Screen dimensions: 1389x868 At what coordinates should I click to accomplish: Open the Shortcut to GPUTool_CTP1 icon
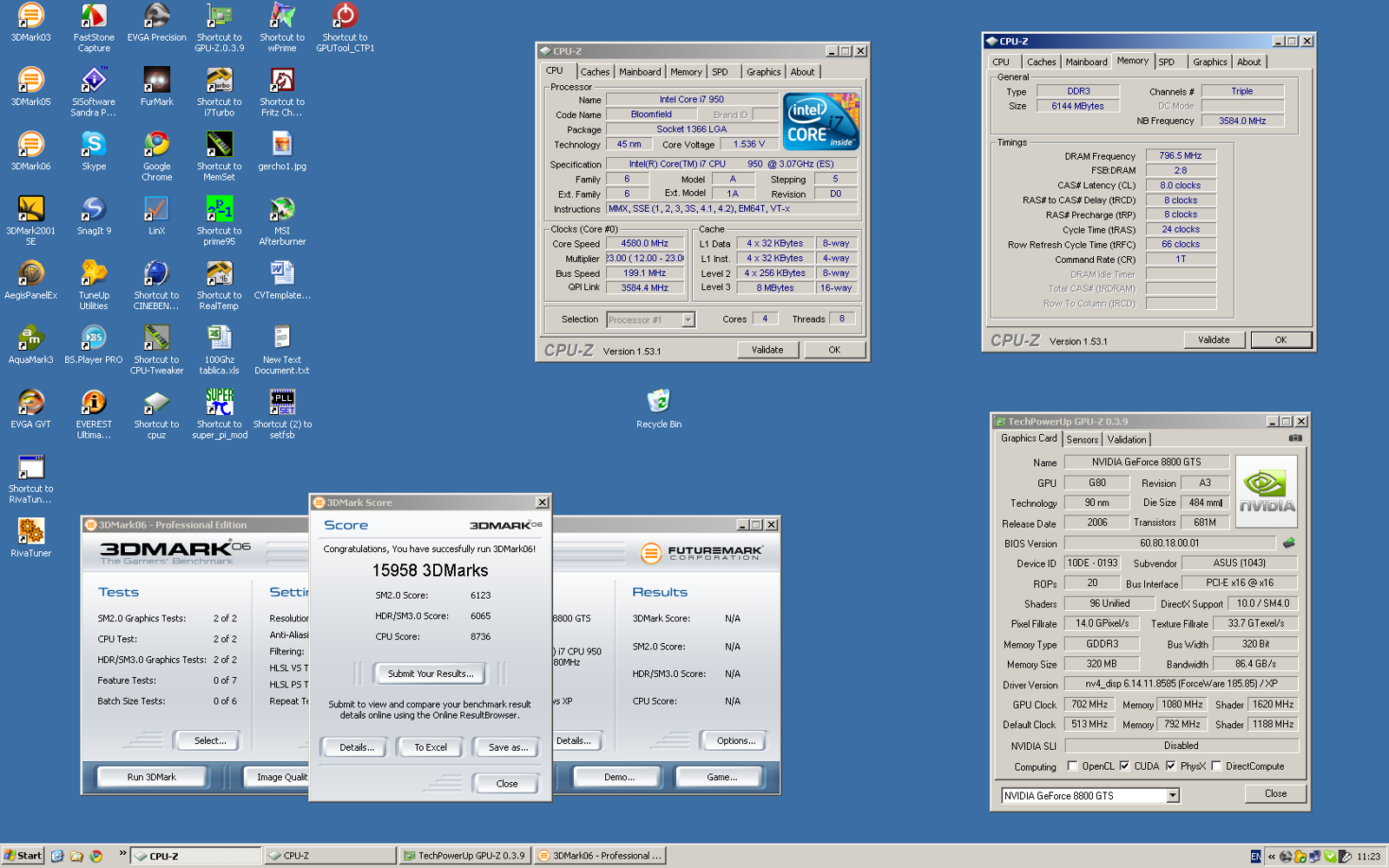pos(345,29)
